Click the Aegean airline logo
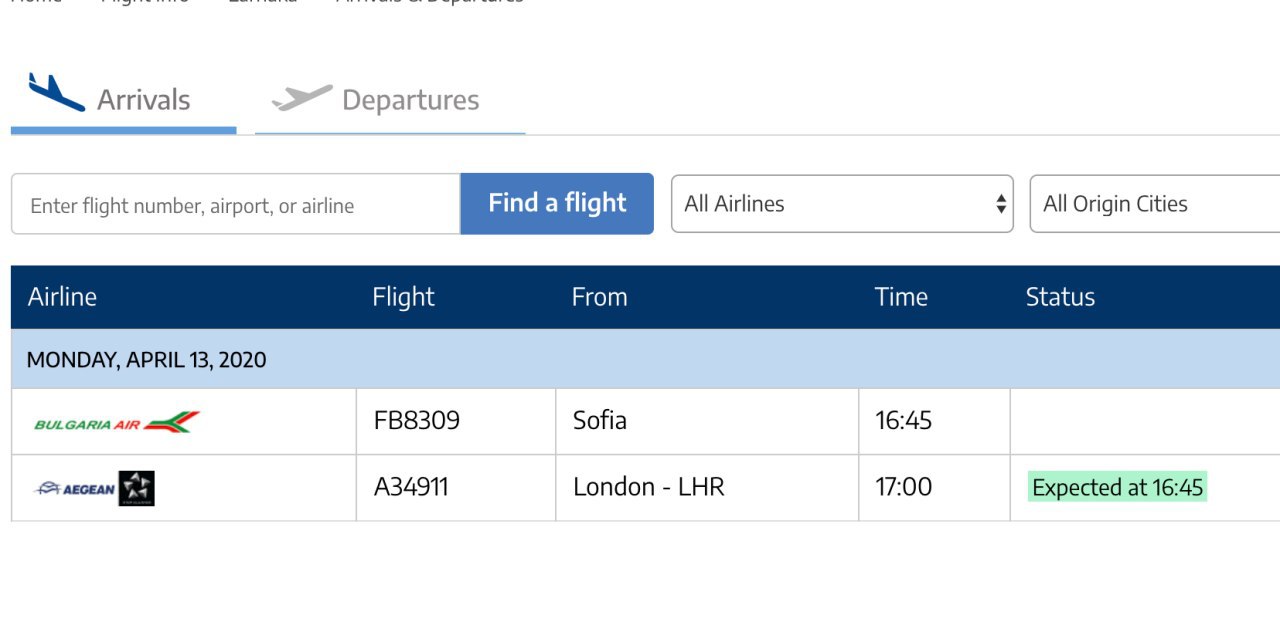Screen dimensions: 1280x622 (76, 489)
